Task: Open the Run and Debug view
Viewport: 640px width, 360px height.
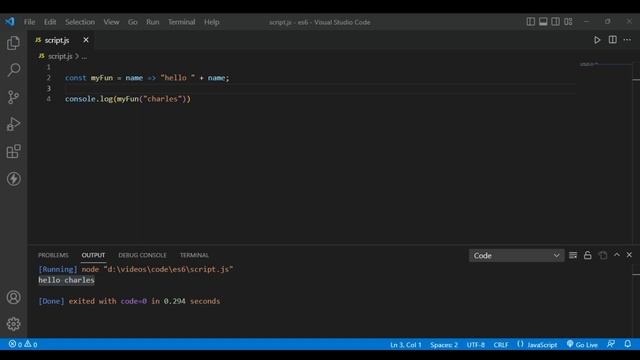Action: point(13,124)
